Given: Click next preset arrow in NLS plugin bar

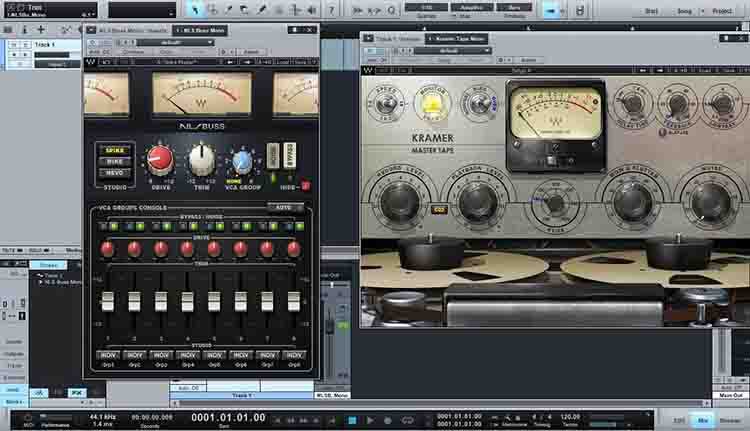Looking at the screenshot, I should pos(247,62).
